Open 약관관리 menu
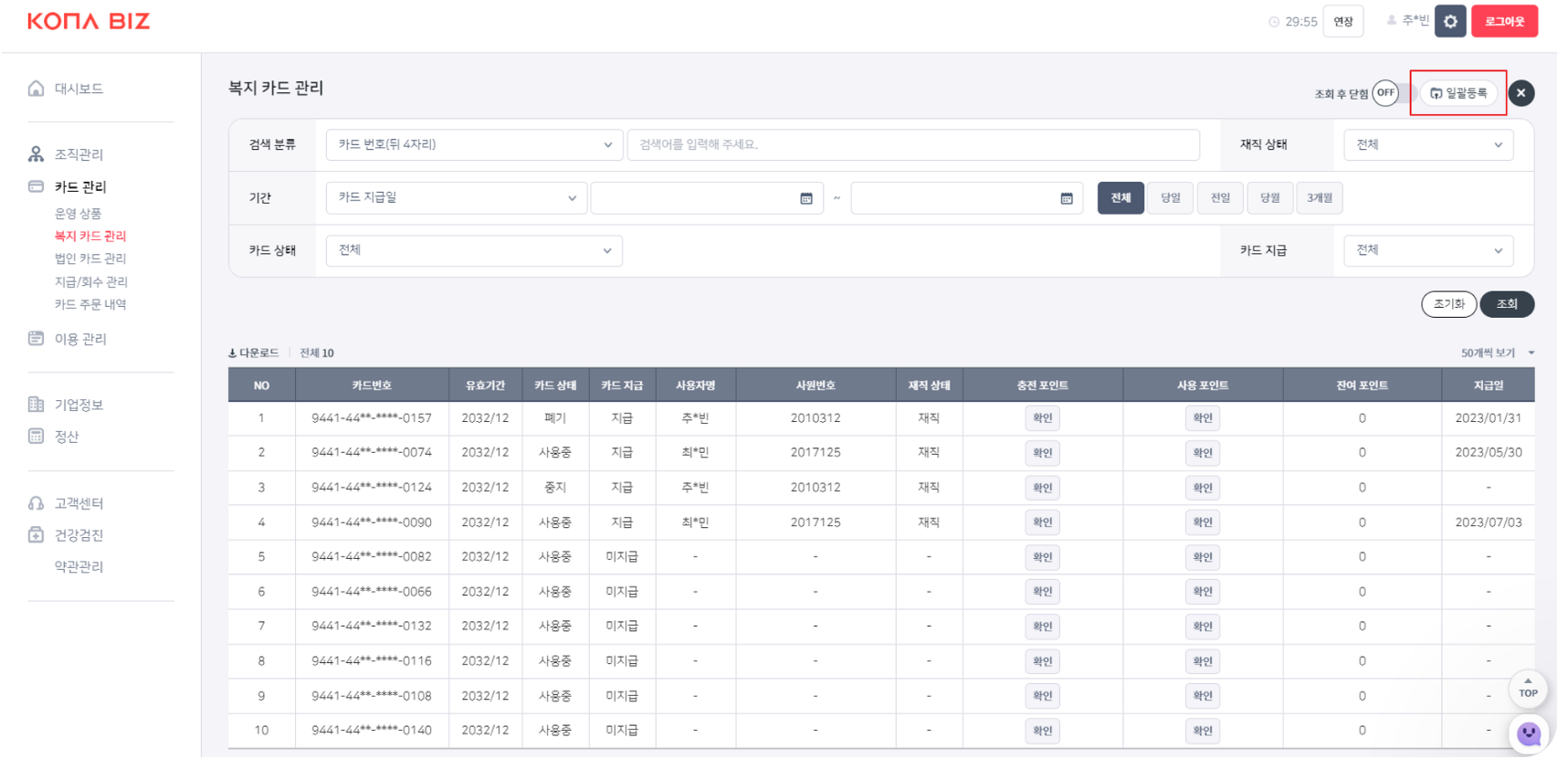 click(x=79, y=566)
